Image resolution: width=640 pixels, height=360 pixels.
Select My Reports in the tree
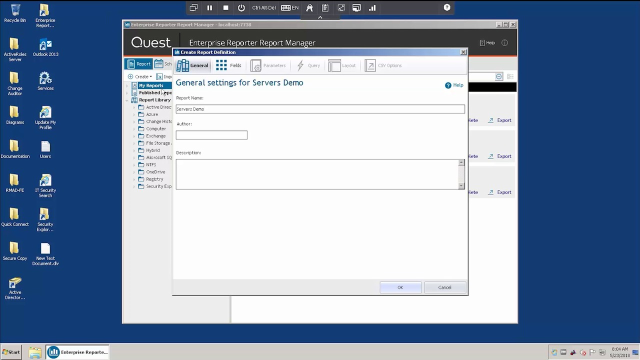pyautogui.click(x=151, y=85)
